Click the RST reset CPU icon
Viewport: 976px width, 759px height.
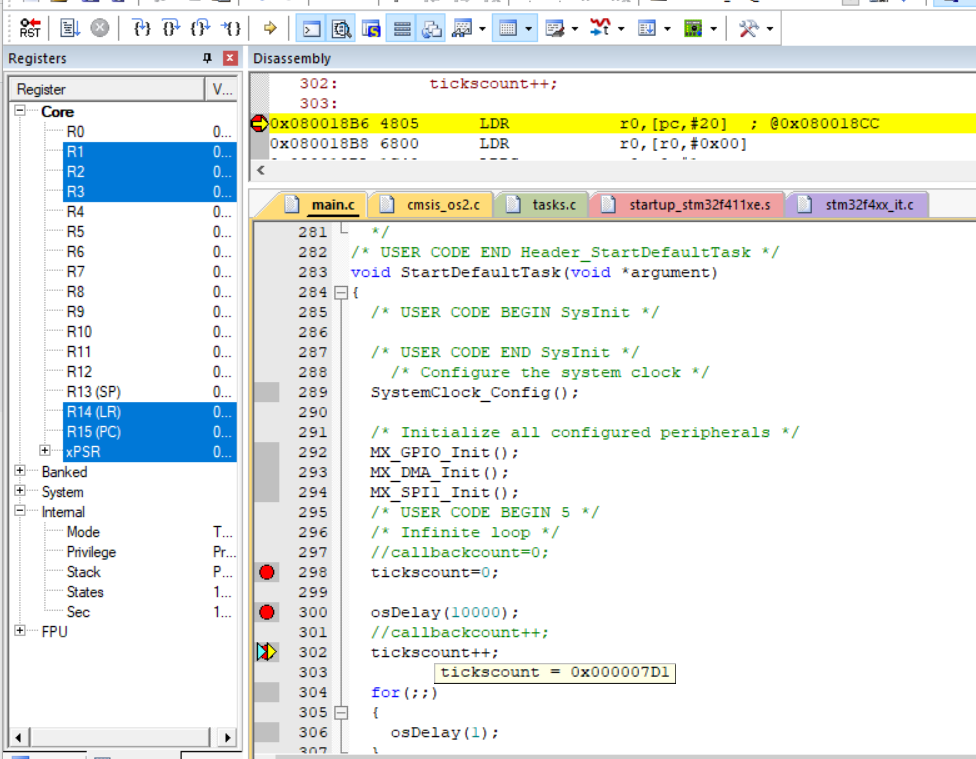coord(30,28)
